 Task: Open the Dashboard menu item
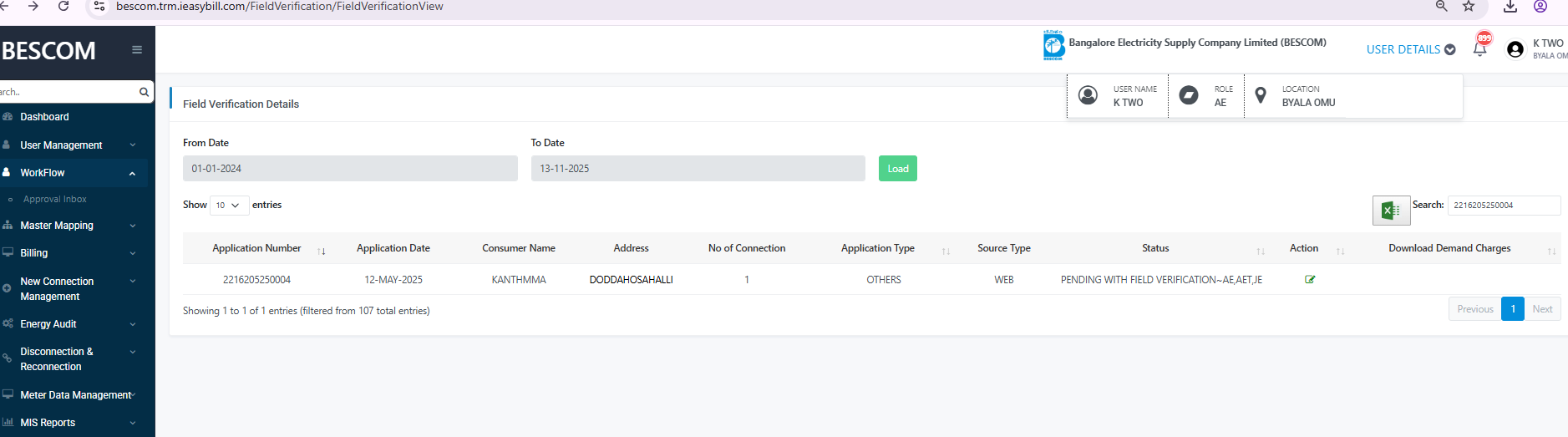click(x=74, y=117)
